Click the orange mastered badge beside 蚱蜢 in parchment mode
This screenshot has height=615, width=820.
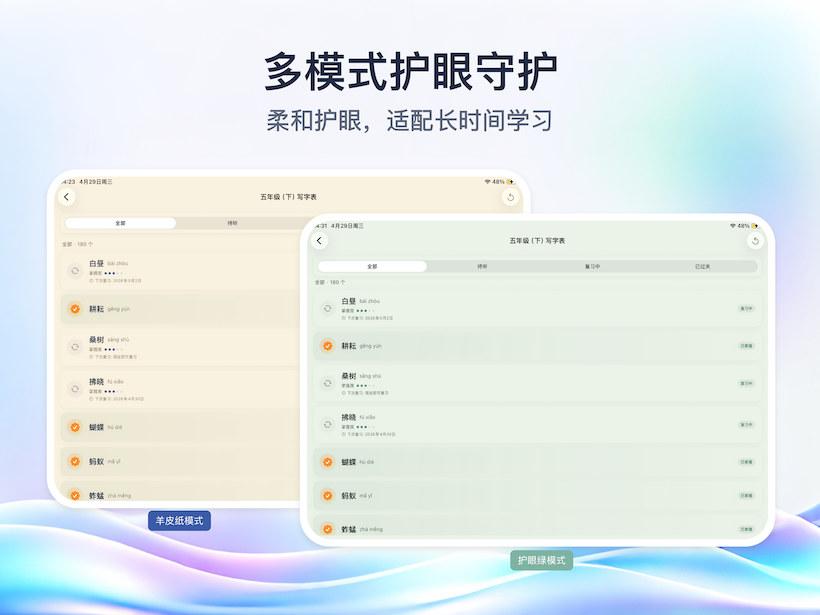(x=75, y=495)
